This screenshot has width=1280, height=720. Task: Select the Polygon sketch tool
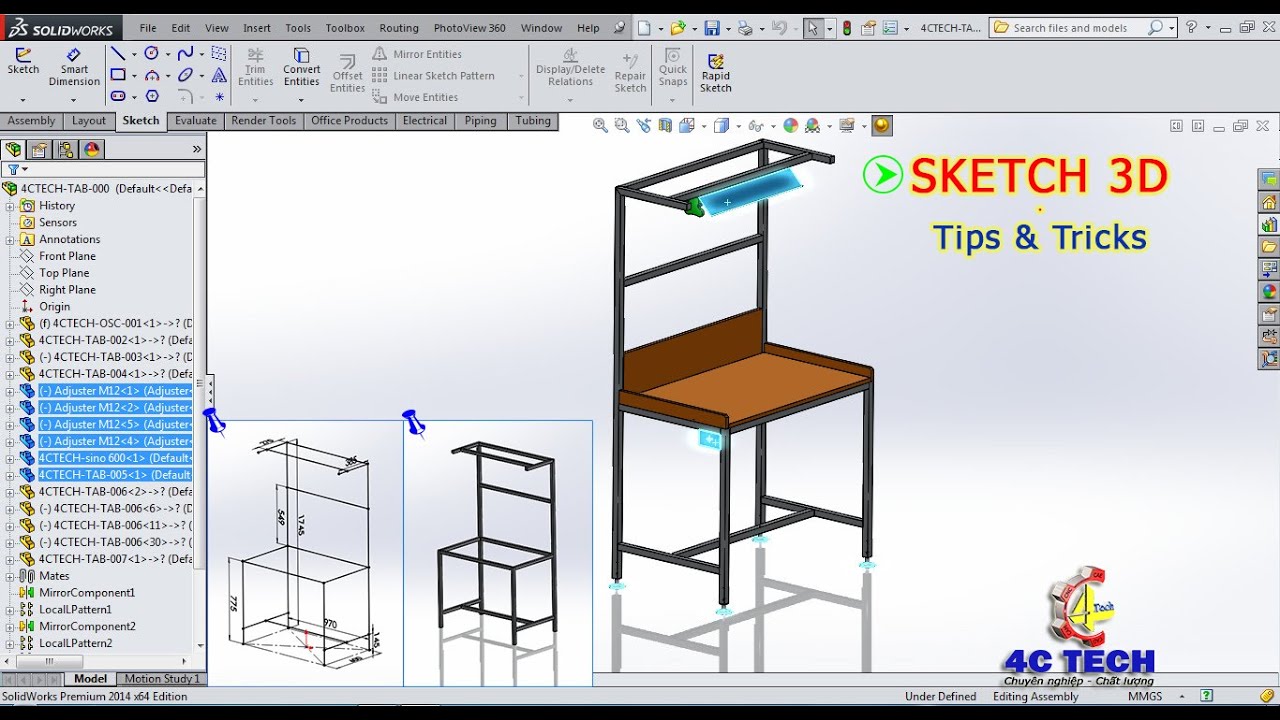coord(152,96)
